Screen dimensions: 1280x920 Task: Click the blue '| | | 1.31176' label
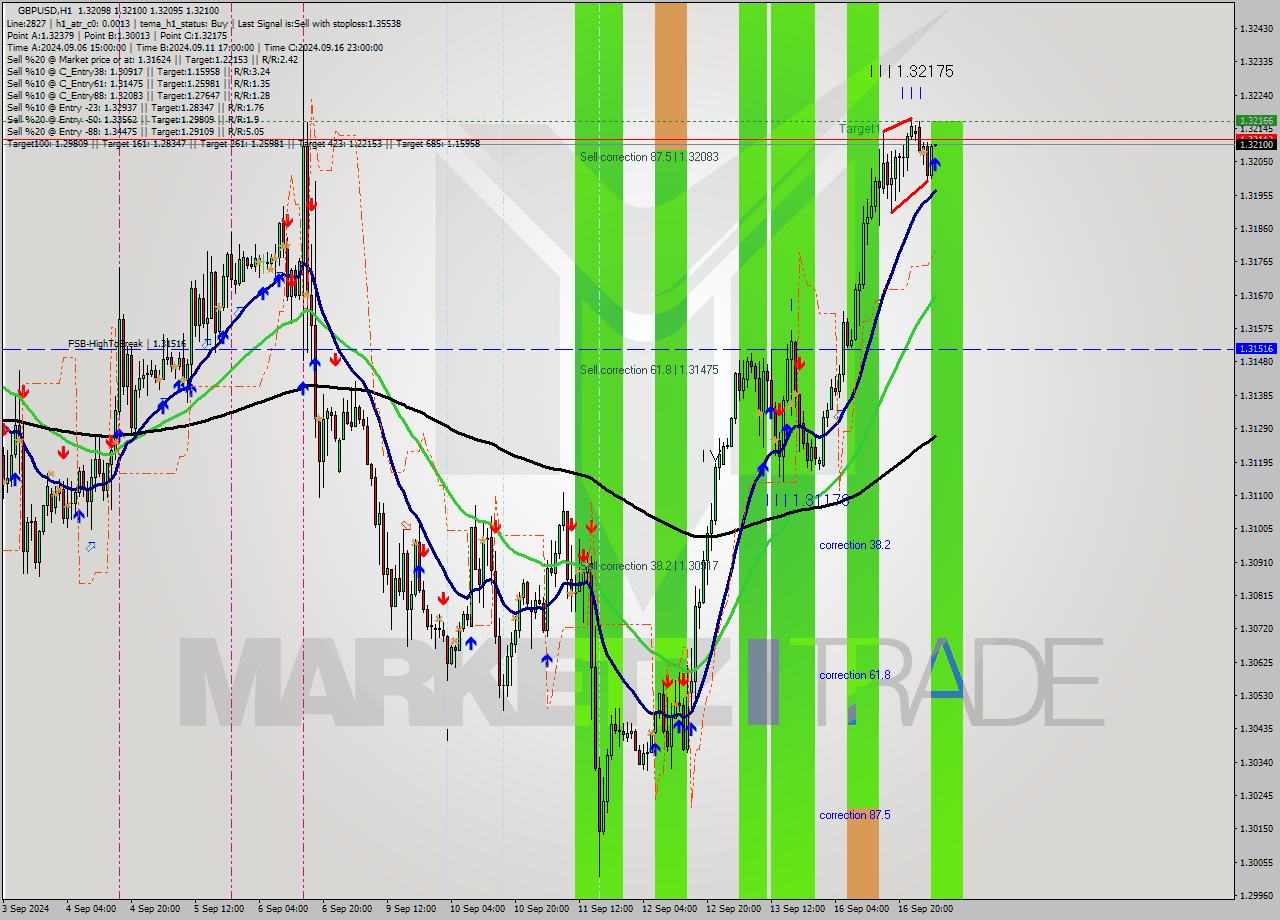(x=807, y=499)
